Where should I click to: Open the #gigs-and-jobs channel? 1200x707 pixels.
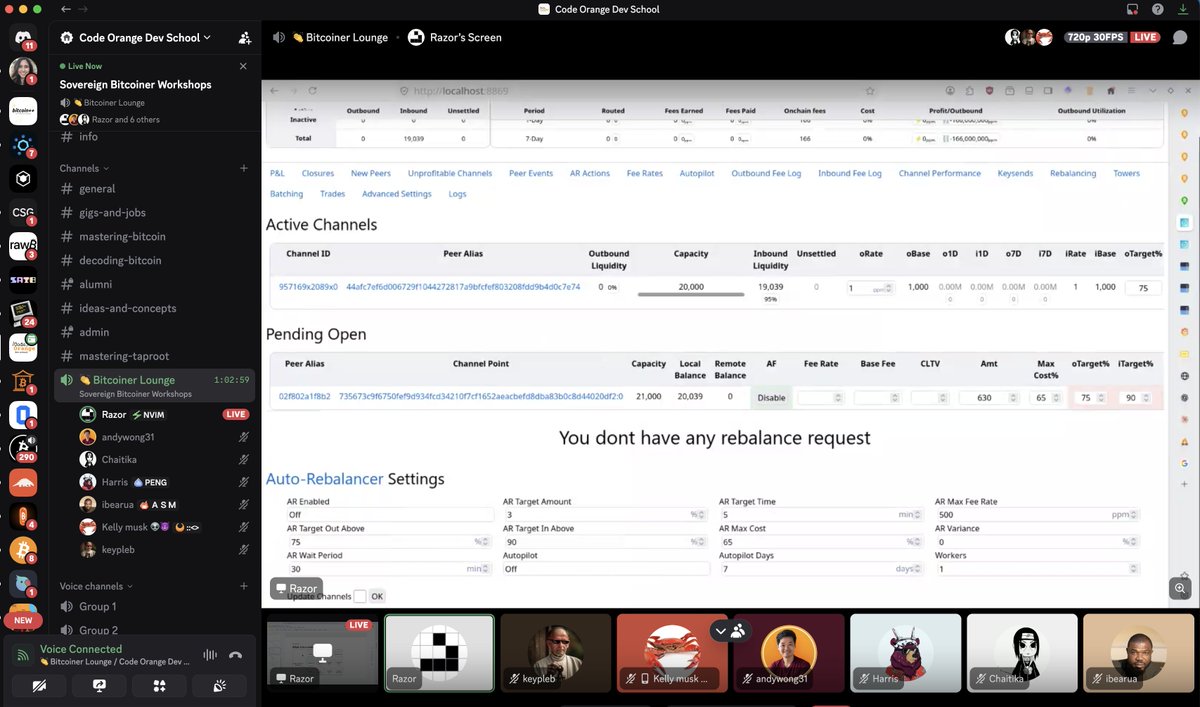[155, 212]
